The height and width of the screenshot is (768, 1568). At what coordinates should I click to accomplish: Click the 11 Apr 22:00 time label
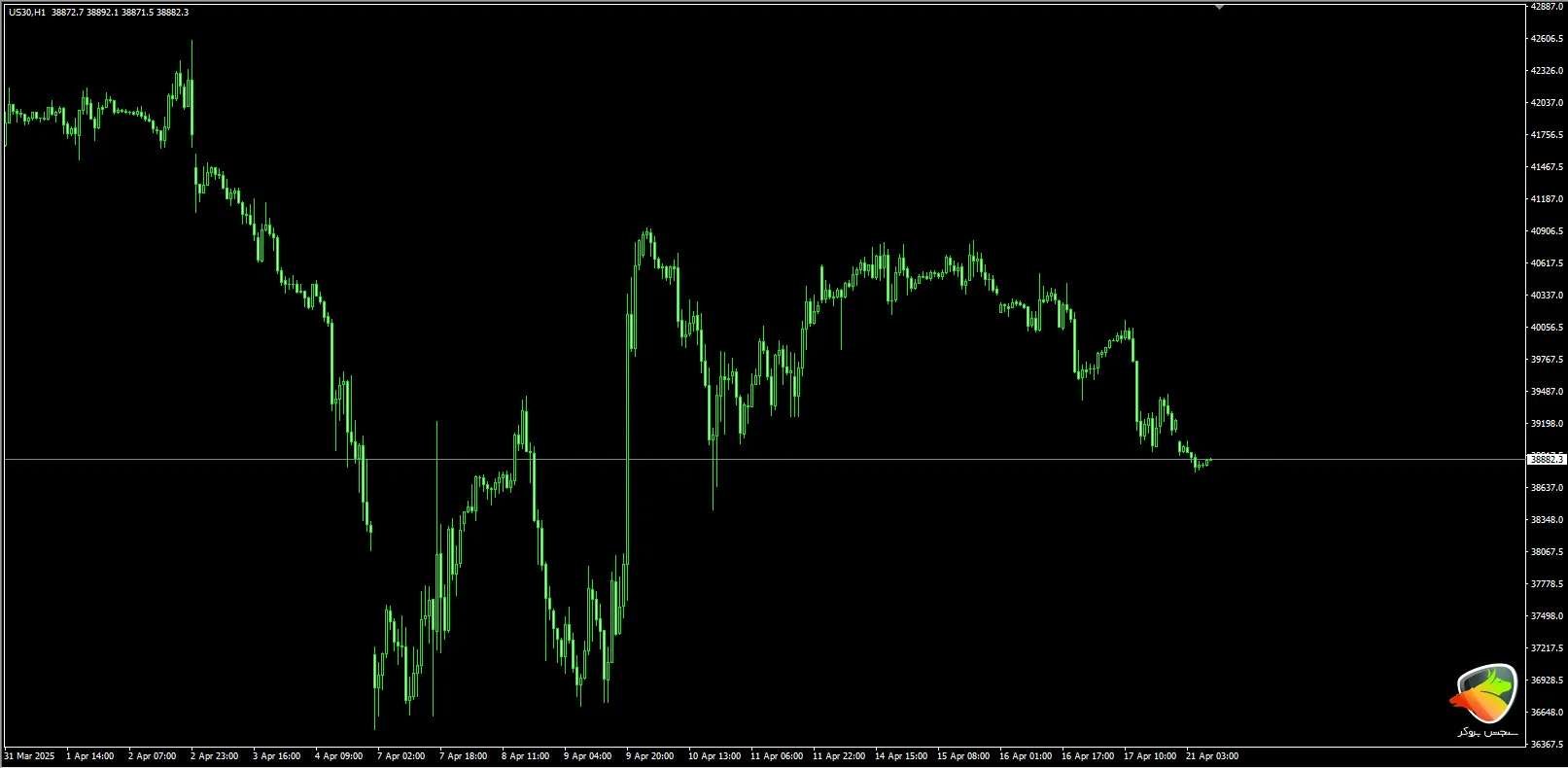pos(838,756)
